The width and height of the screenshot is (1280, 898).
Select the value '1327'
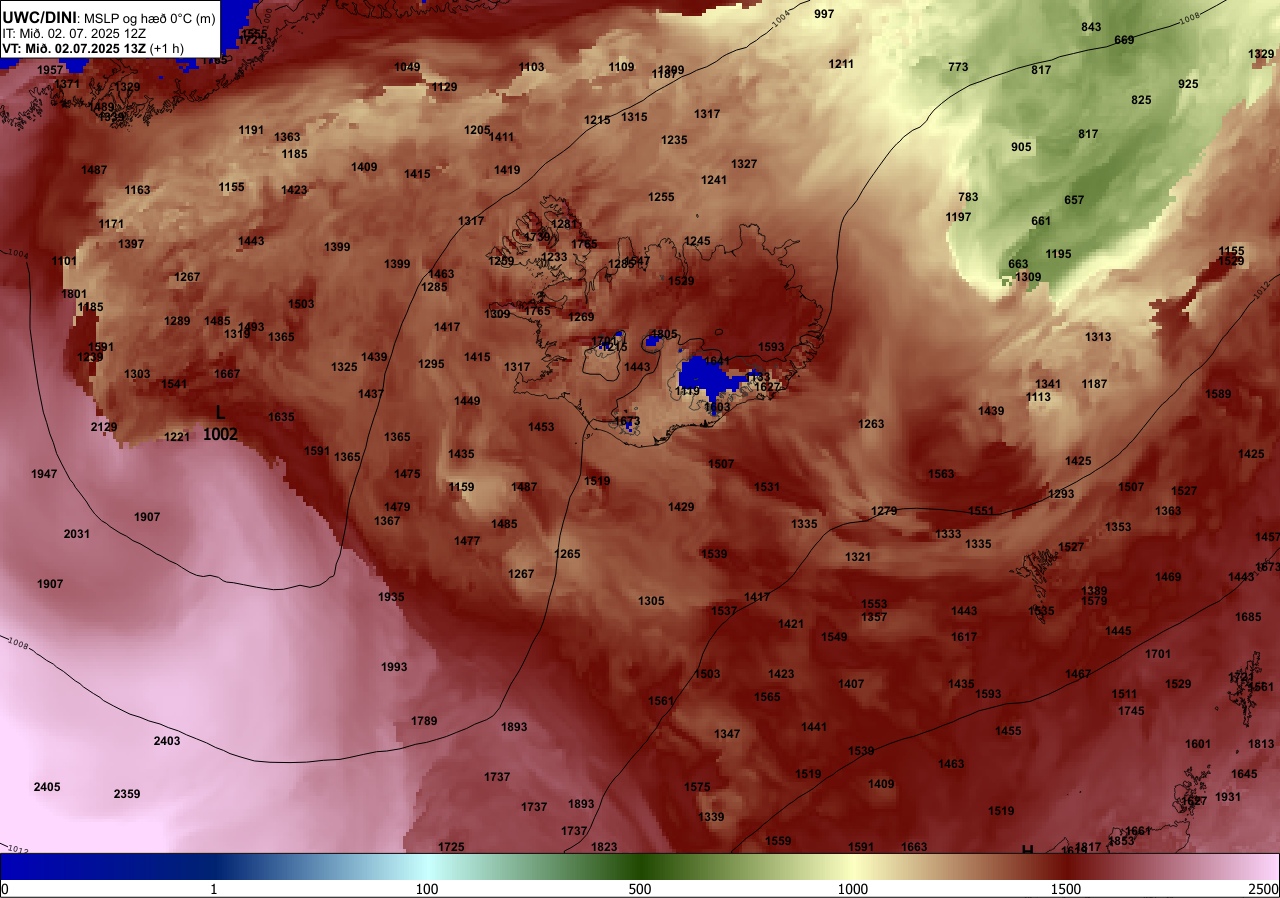tap(744, 164)
